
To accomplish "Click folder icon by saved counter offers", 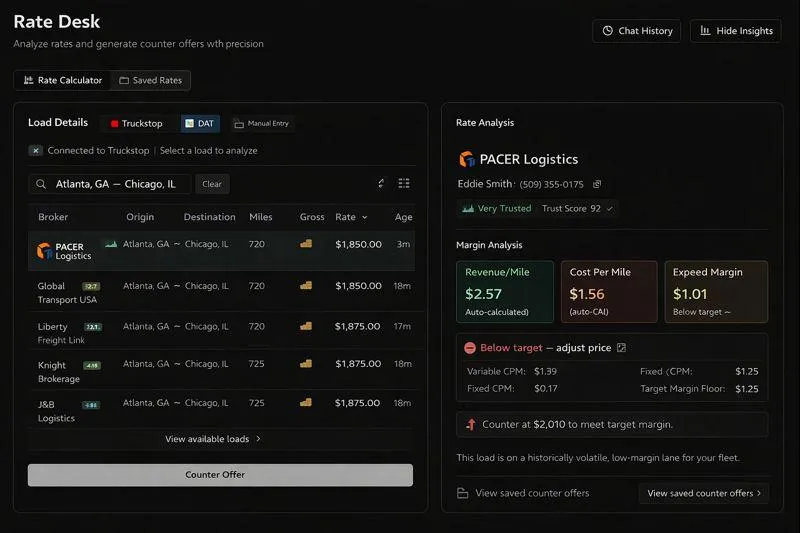I will pos(463,493).
